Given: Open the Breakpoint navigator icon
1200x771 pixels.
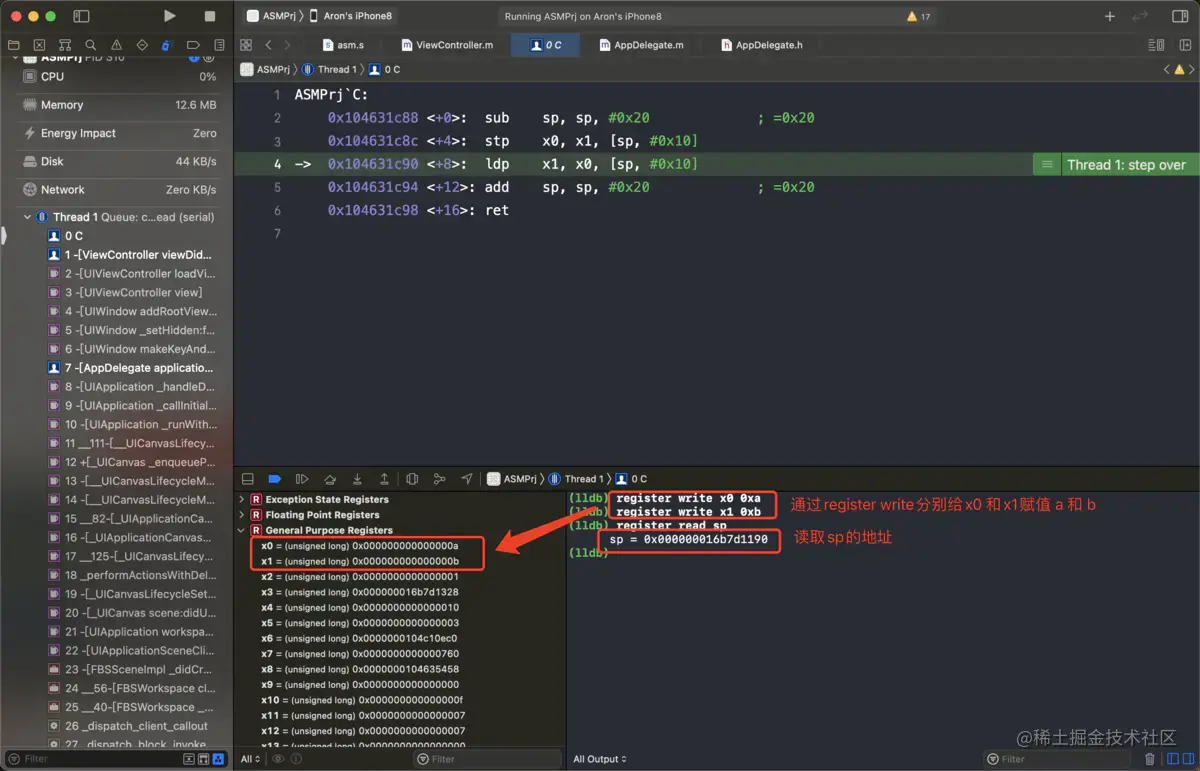Looking at the screenshot, I should (x=193, y=45).
